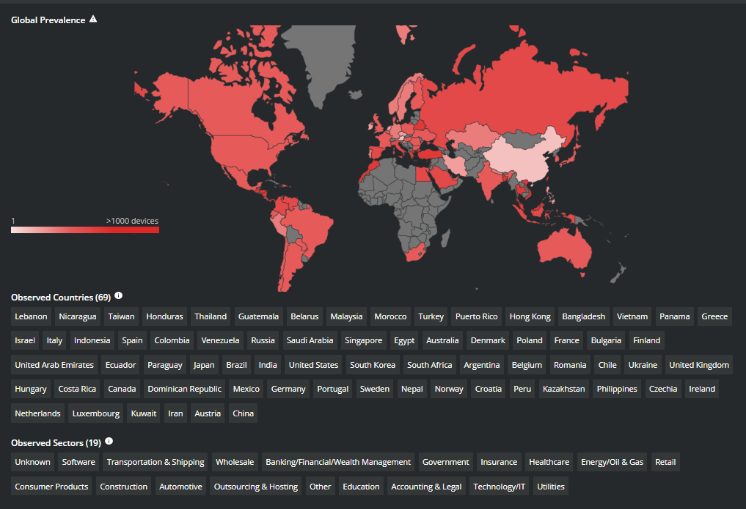Click the Government sector tag
Image resolution: width=746 pixels, height=509 pixels.
tap(446, 462)
